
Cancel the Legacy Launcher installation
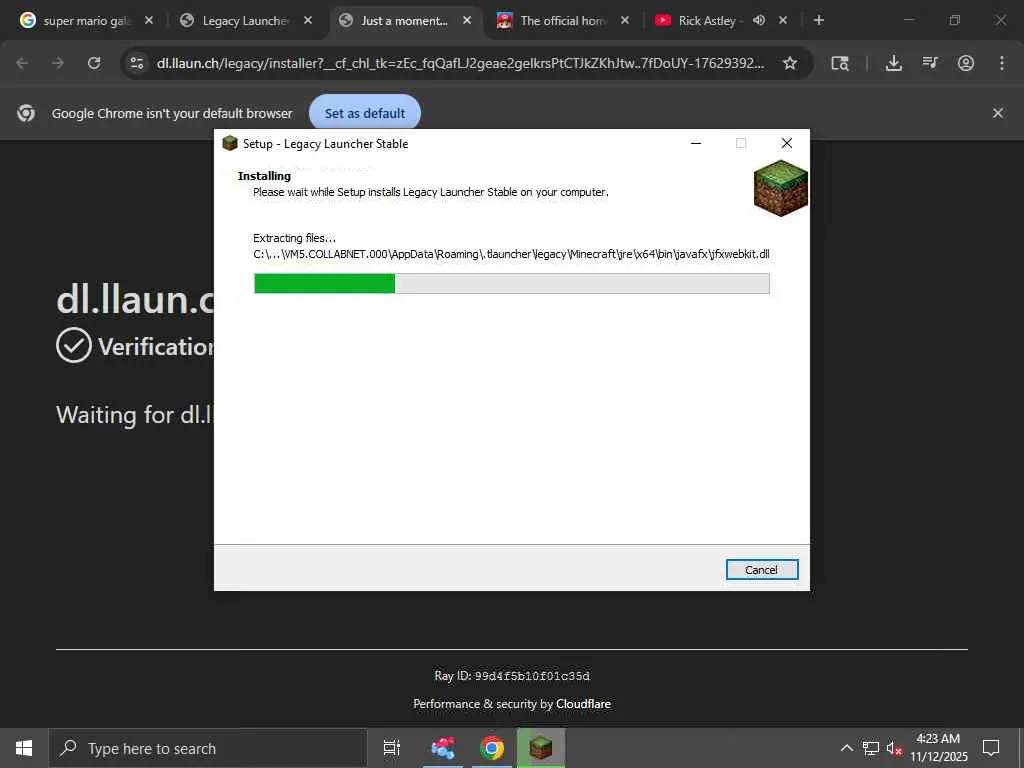(761, 569)
